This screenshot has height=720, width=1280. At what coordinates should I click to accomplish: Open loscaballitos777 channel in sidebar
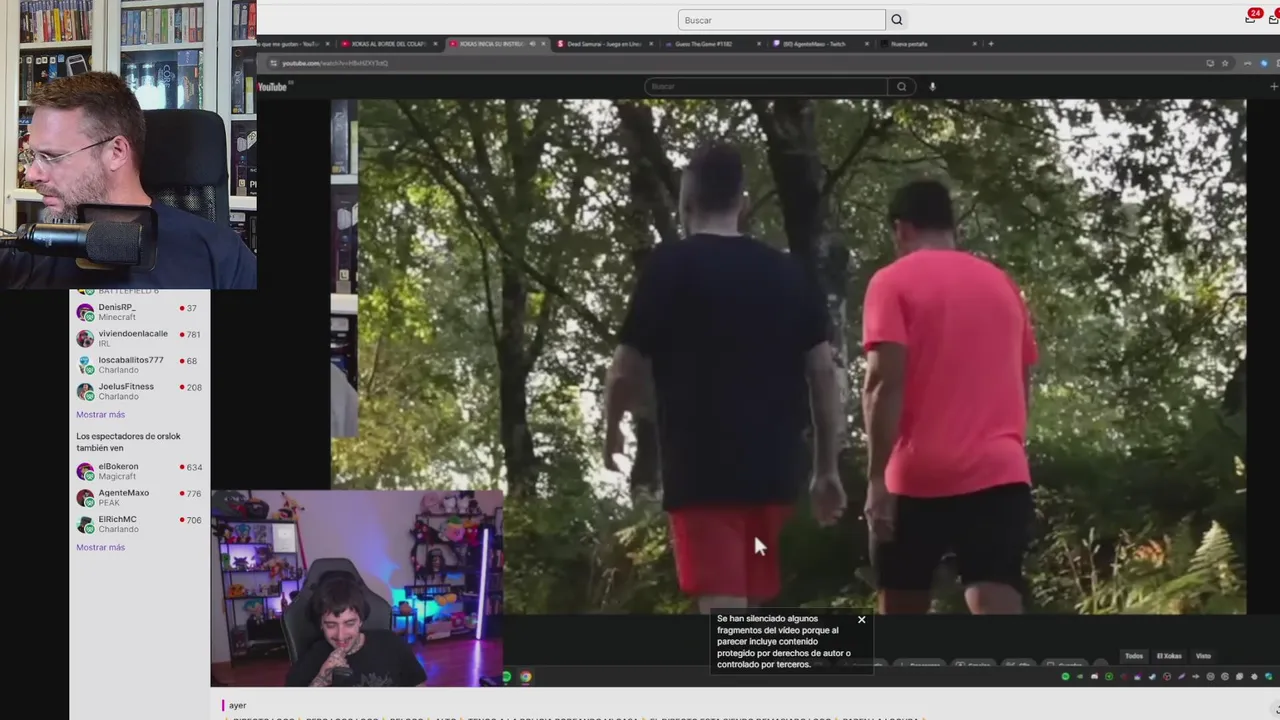pos(139,365)
